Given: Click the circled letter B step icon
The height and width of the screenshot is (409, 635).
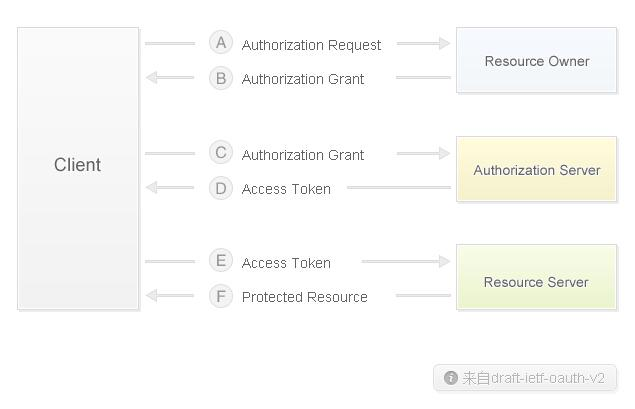Looking at the screenshot, I should pos(221,78).
